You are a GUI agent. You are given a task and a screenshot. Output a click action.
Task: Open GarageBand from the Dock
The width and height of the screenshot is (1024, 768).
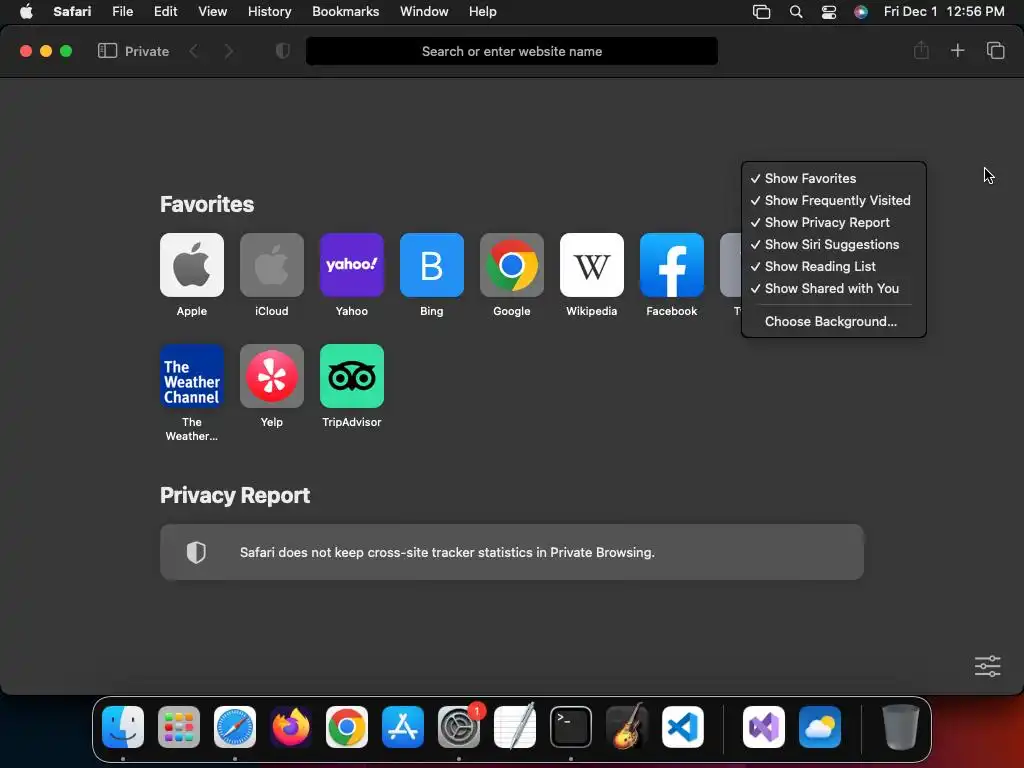pos(627,727)
